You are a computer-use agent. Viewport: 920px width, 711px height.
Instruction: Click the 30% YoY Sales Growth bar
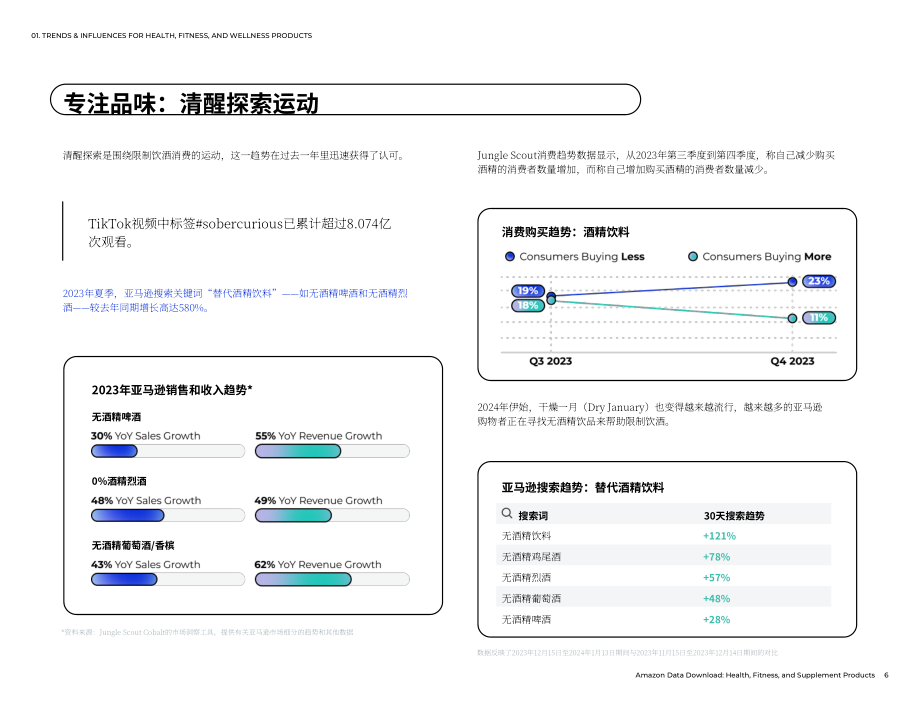[x=168, y=451]
